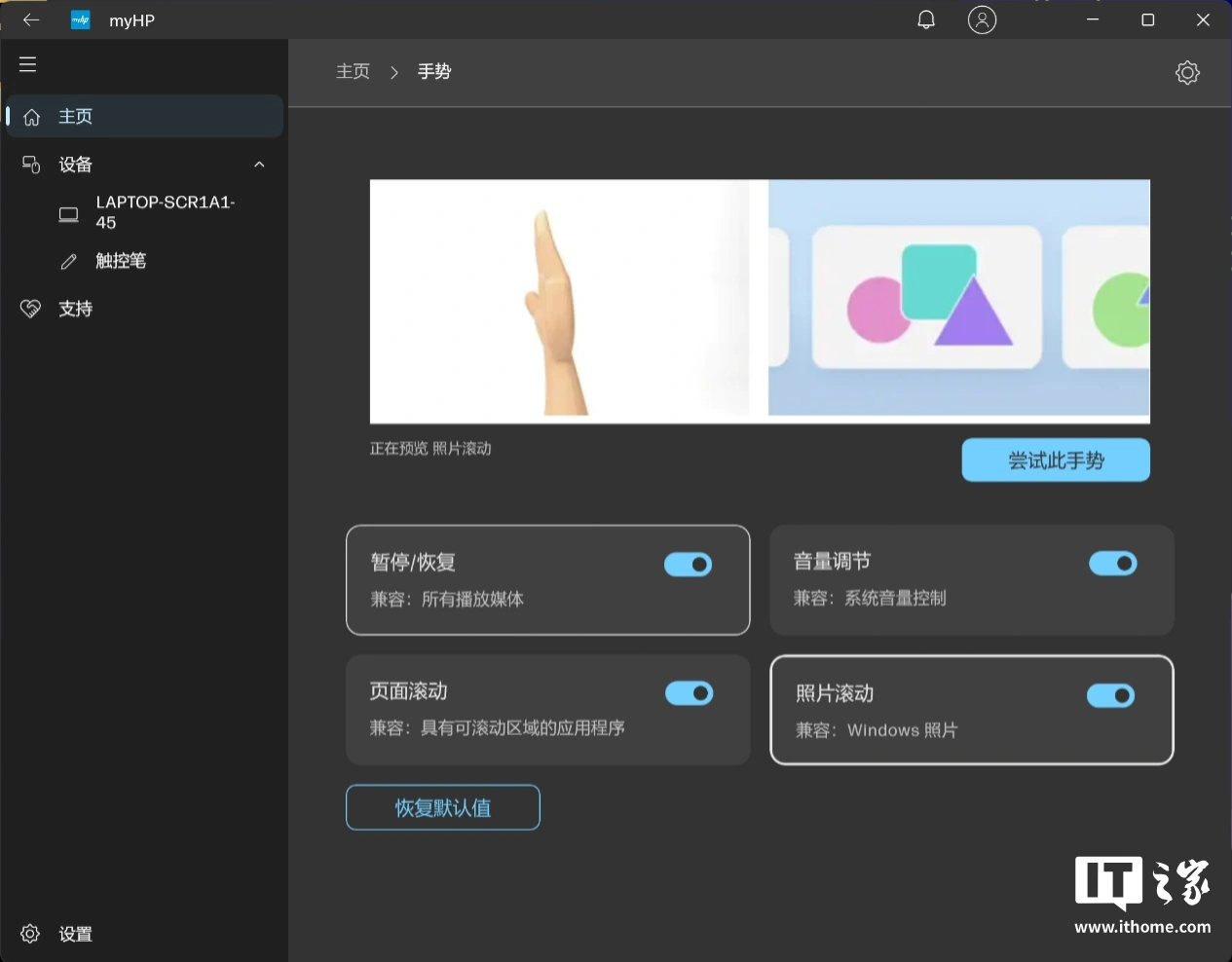The width and height of the screenshot is (1232, 962).
Task: Toggle the 照片滚动 gesture switch
Action: coord(1110,695)
